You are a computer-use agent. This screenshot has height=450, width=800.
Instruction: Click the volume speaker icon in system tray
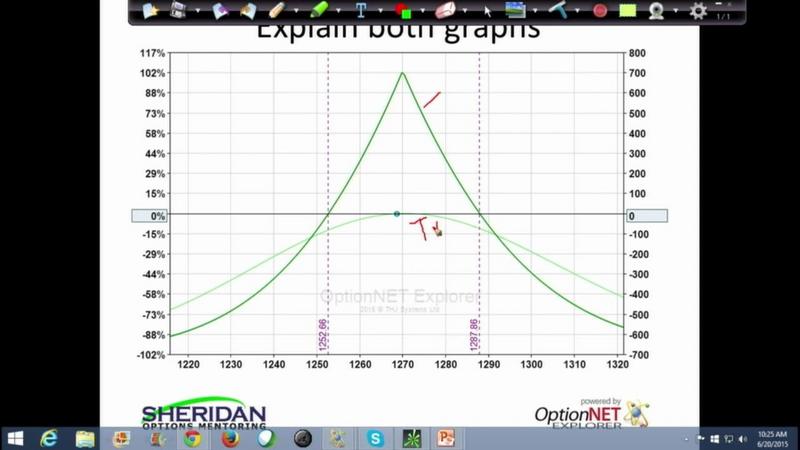coord(743,439)
